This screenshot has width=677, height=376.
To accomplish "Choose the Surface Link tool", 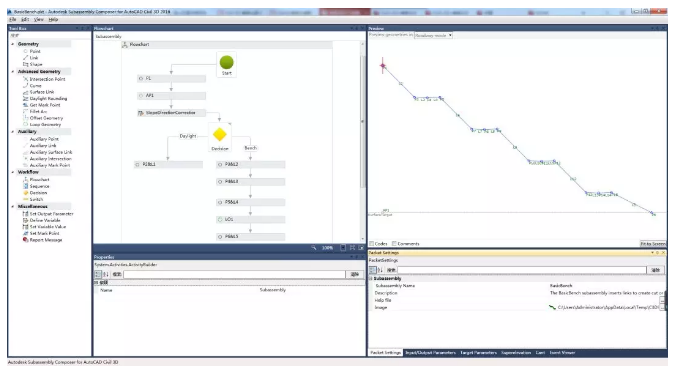I will click(x=42, y=92).
